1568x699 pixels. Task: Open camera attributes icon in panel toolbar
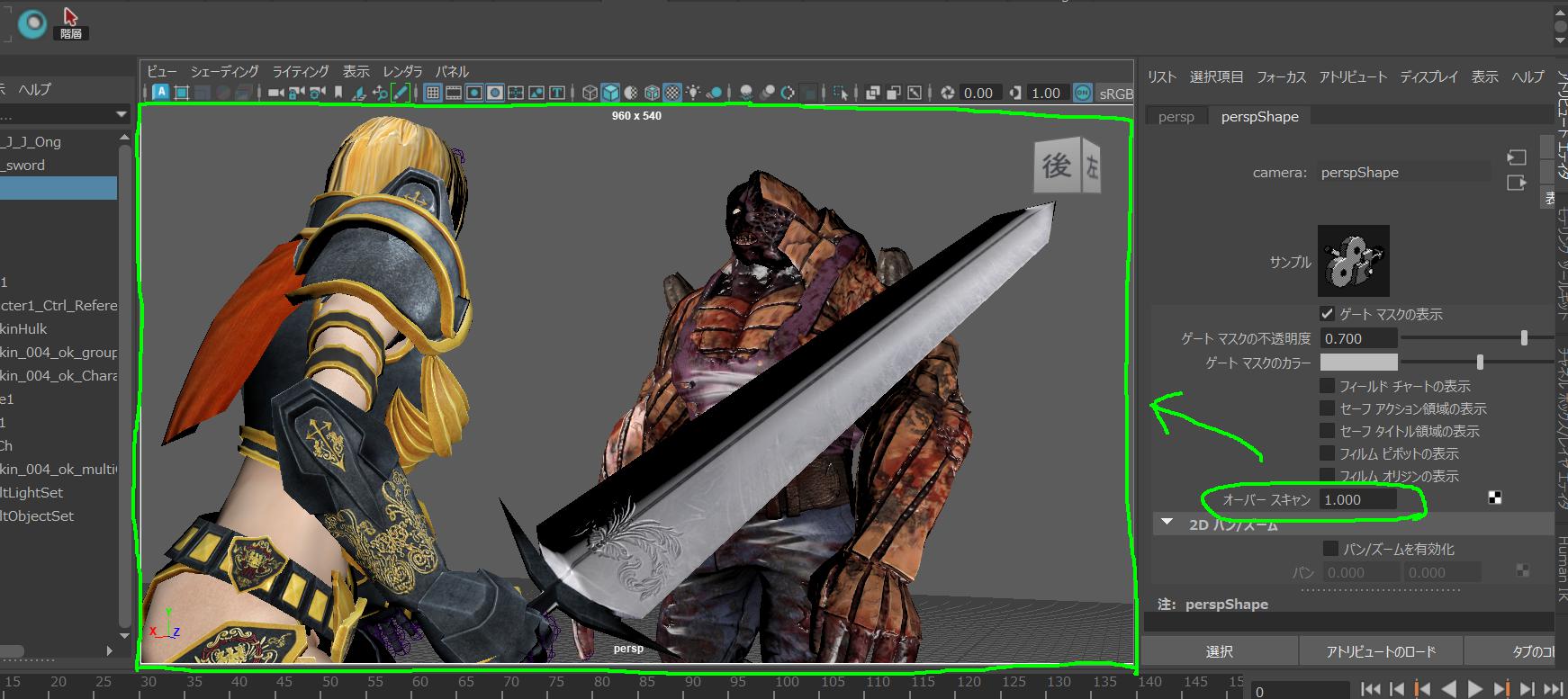pyautogui.click(x=317, y=93)
